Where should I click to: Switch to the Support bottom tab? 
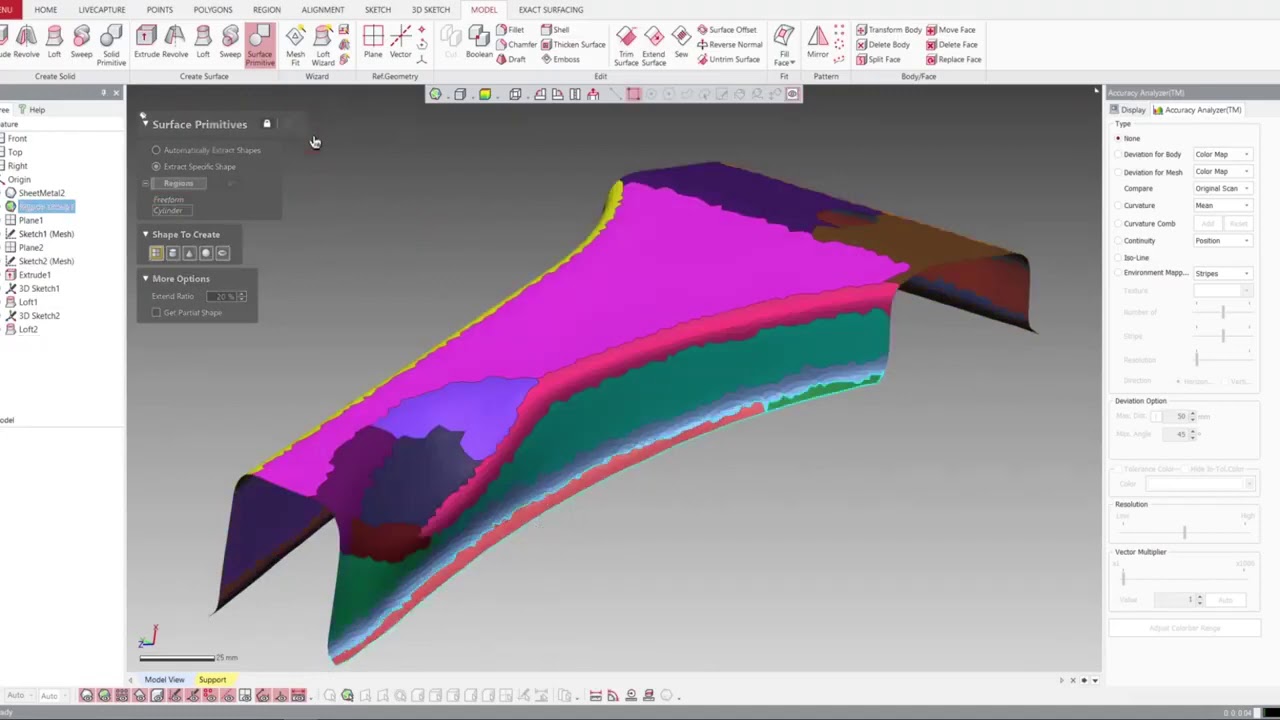pos(212,680)
